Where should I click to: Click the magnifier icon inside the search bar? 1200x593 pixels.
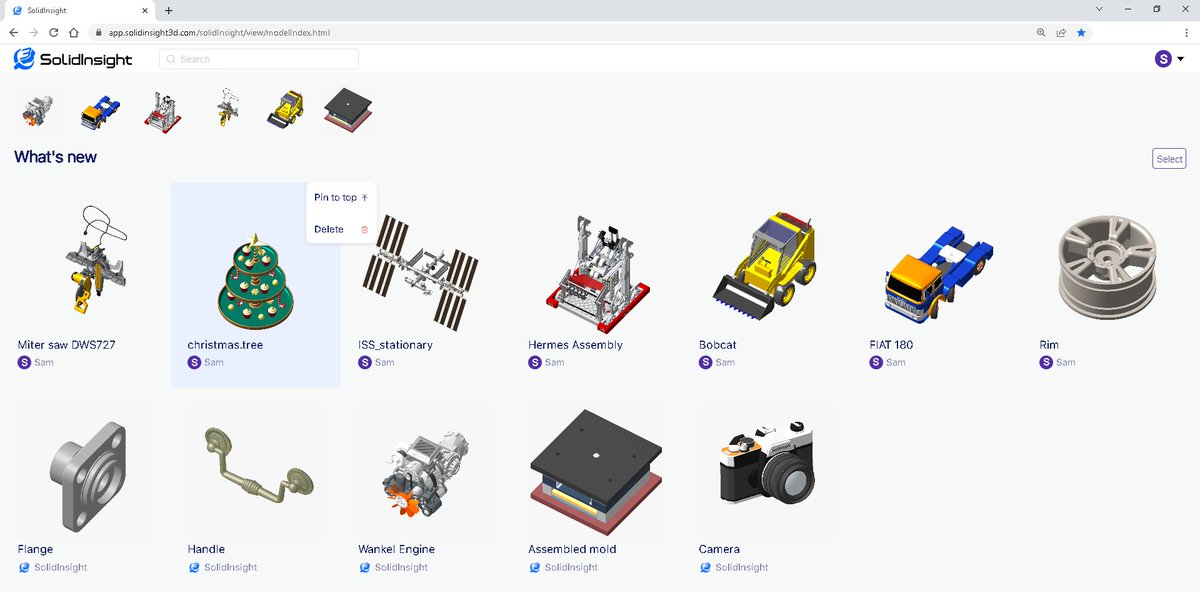[174, 59]
